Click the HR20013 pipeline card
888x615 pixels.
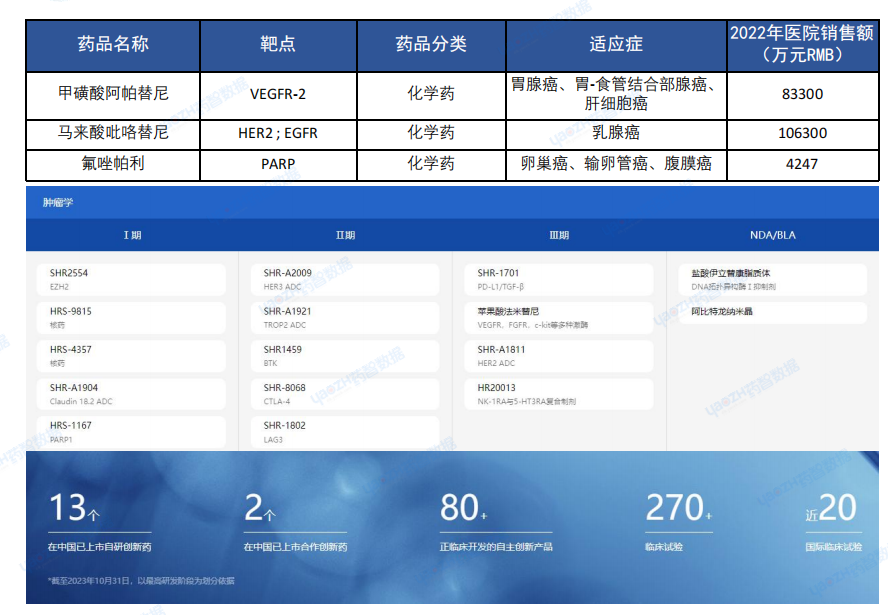click(x=560, y=393)
